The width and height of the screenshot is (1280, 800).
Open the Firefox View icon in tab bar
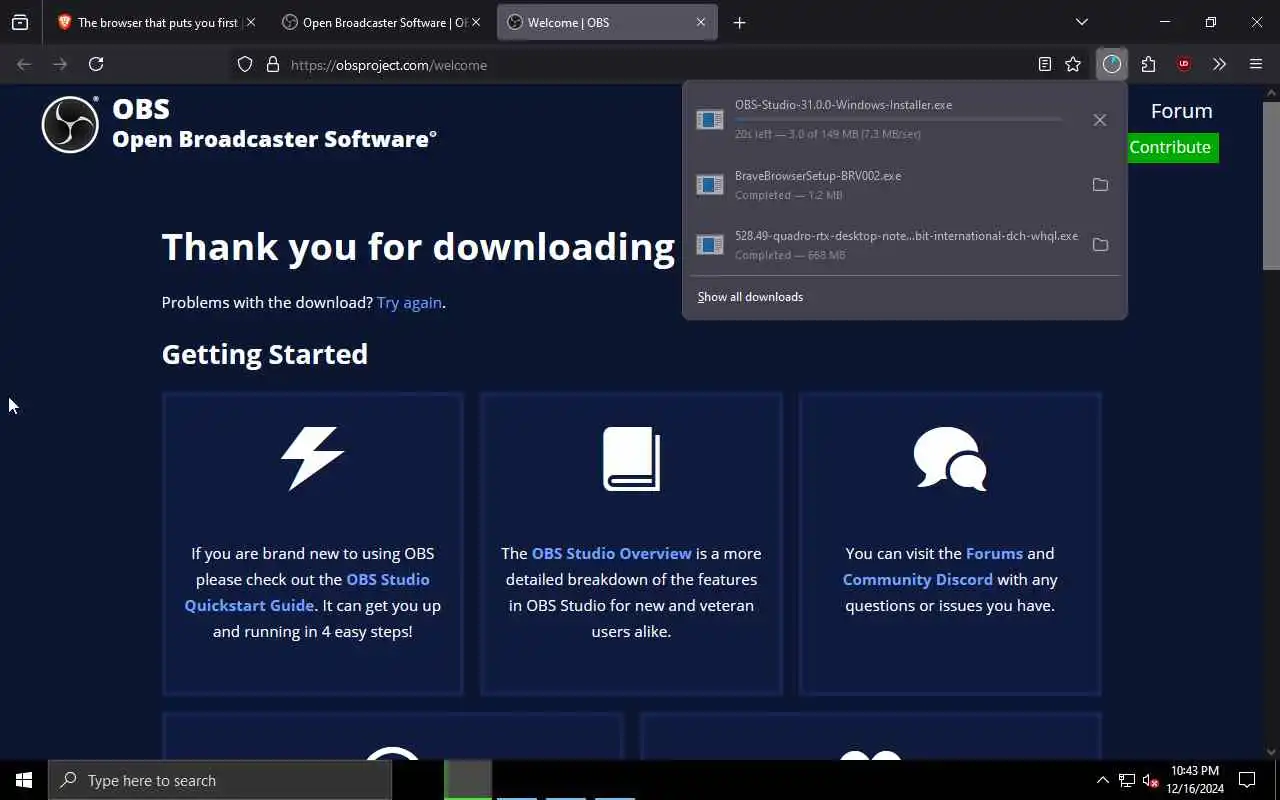pos(20,22)
